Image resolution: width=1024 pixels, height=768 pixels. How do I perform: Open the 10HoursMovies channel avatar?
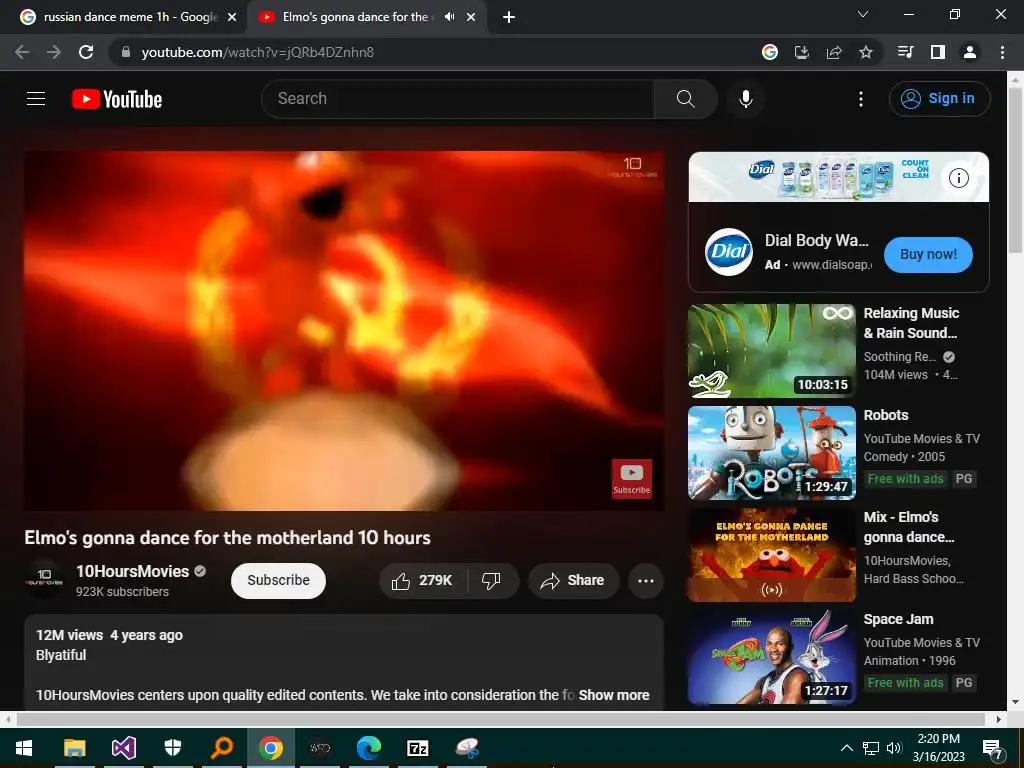[44, 579]
